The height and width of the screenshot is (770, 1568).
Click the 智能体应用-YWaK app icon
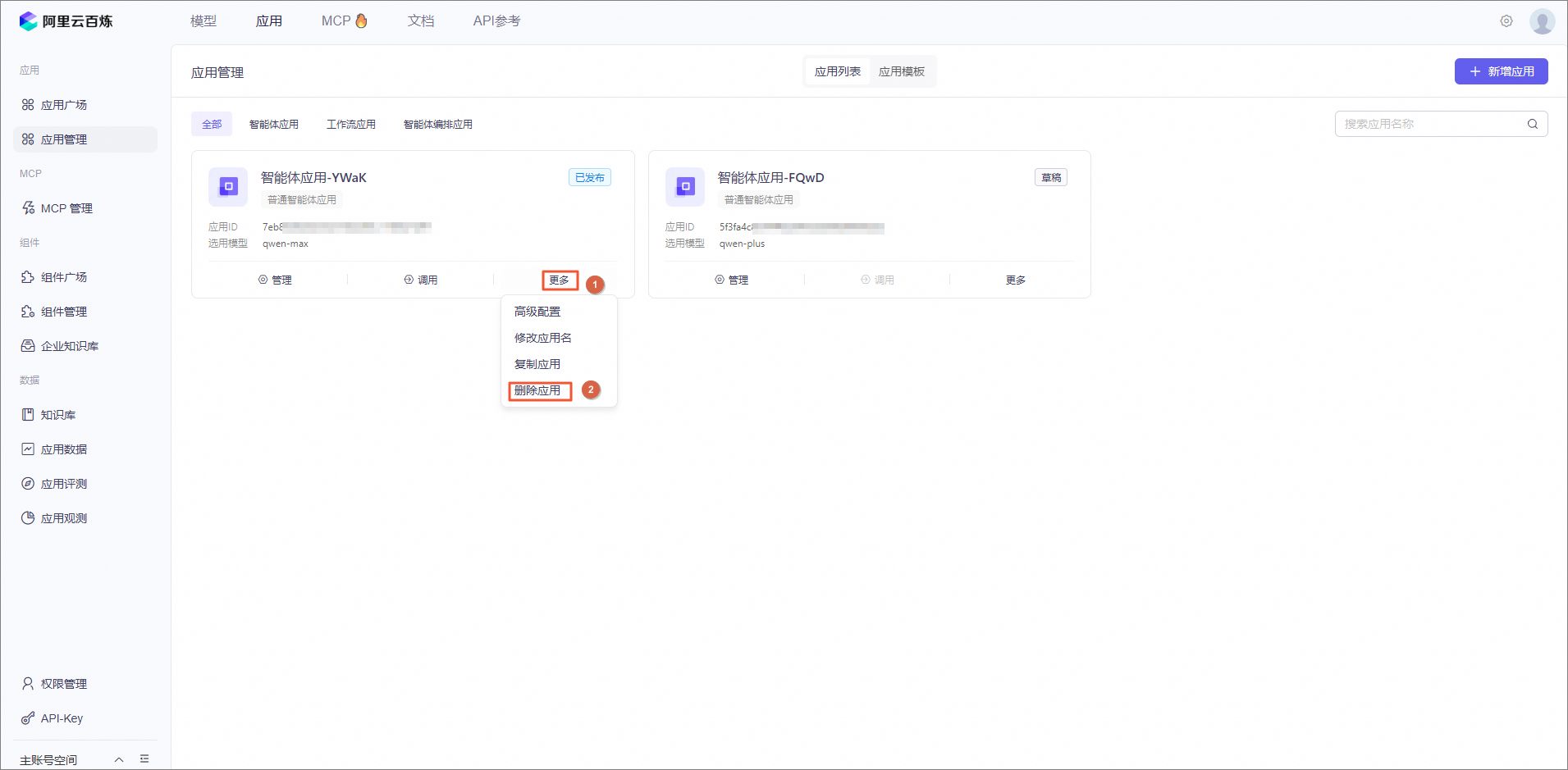click(x=228, y=187)
